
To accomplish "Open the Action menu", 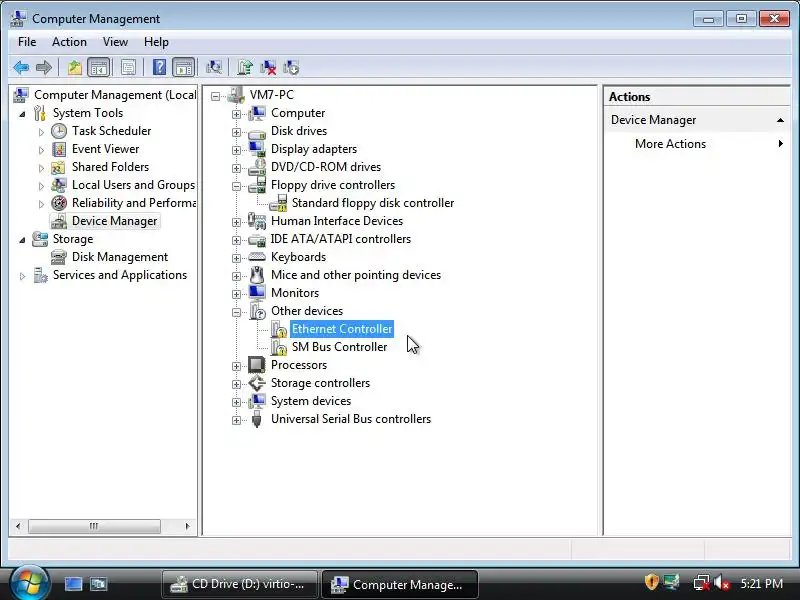I will point(69,42).
